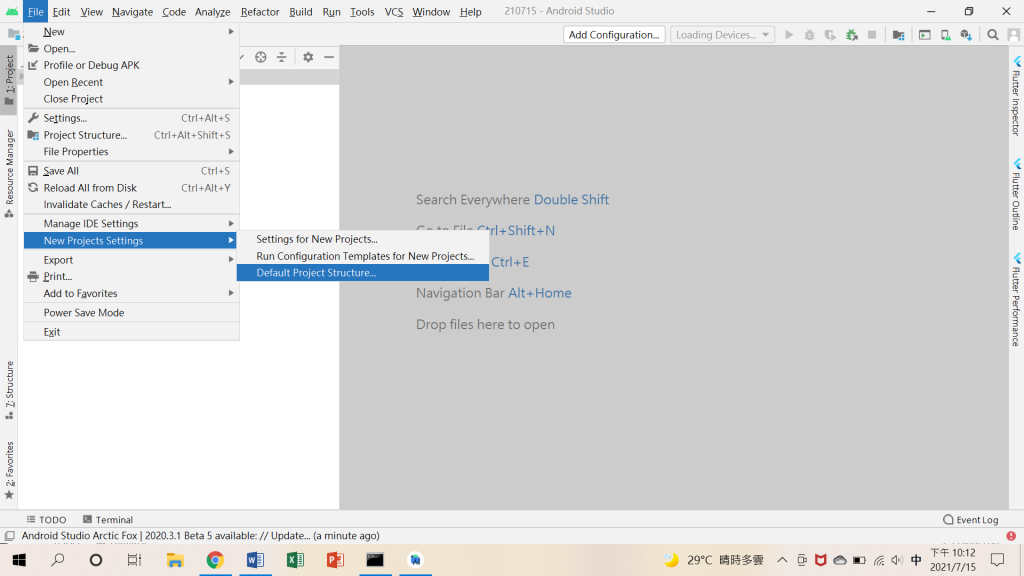Open the Refactor menu
The height and width of the screenshot is (576, 1024).
[259, 12]
